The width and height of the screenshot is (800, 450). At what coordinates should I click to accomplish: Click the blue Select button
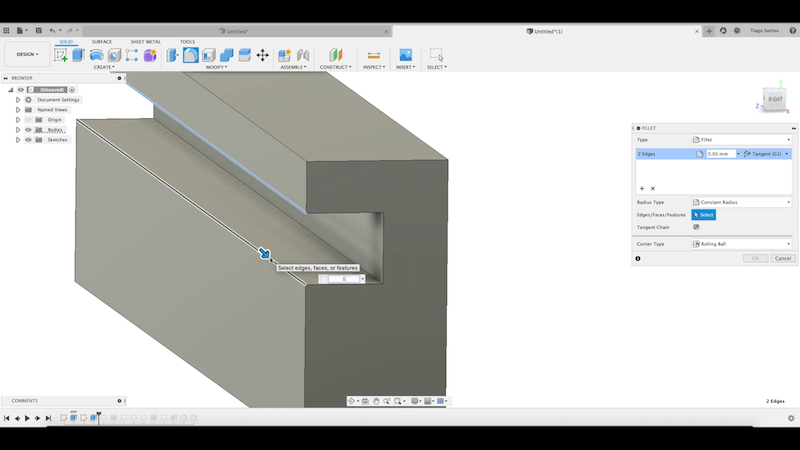point(703,215)
